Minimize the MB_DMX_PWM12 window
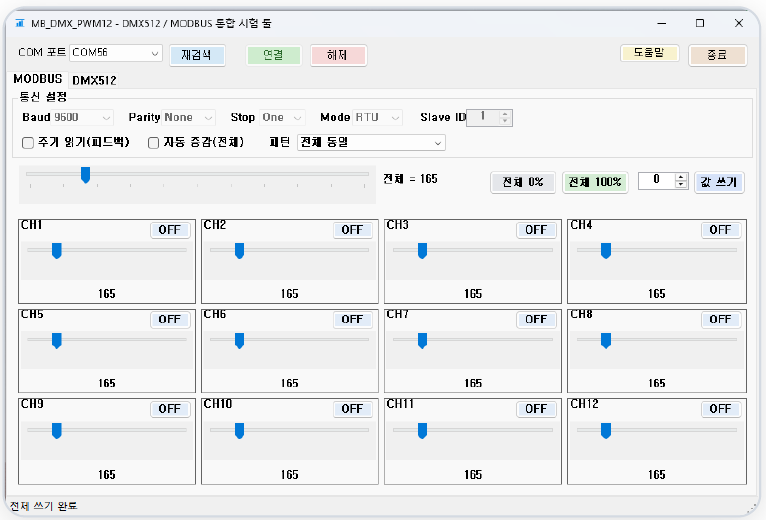 point(662,23)
